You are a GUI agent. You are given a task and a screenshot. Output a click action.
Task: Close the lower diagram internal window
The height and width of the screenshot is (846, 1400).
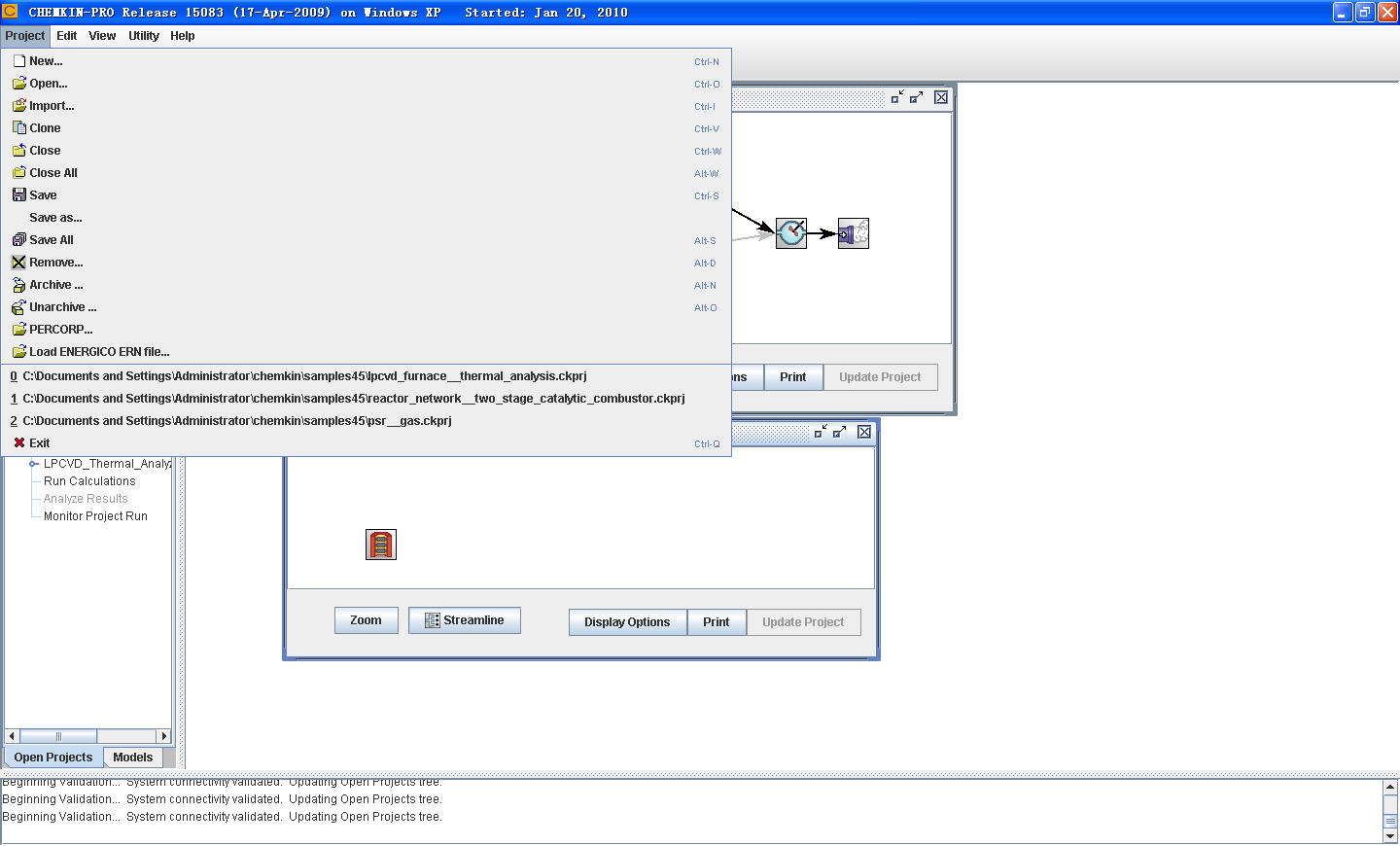point(864,432)
